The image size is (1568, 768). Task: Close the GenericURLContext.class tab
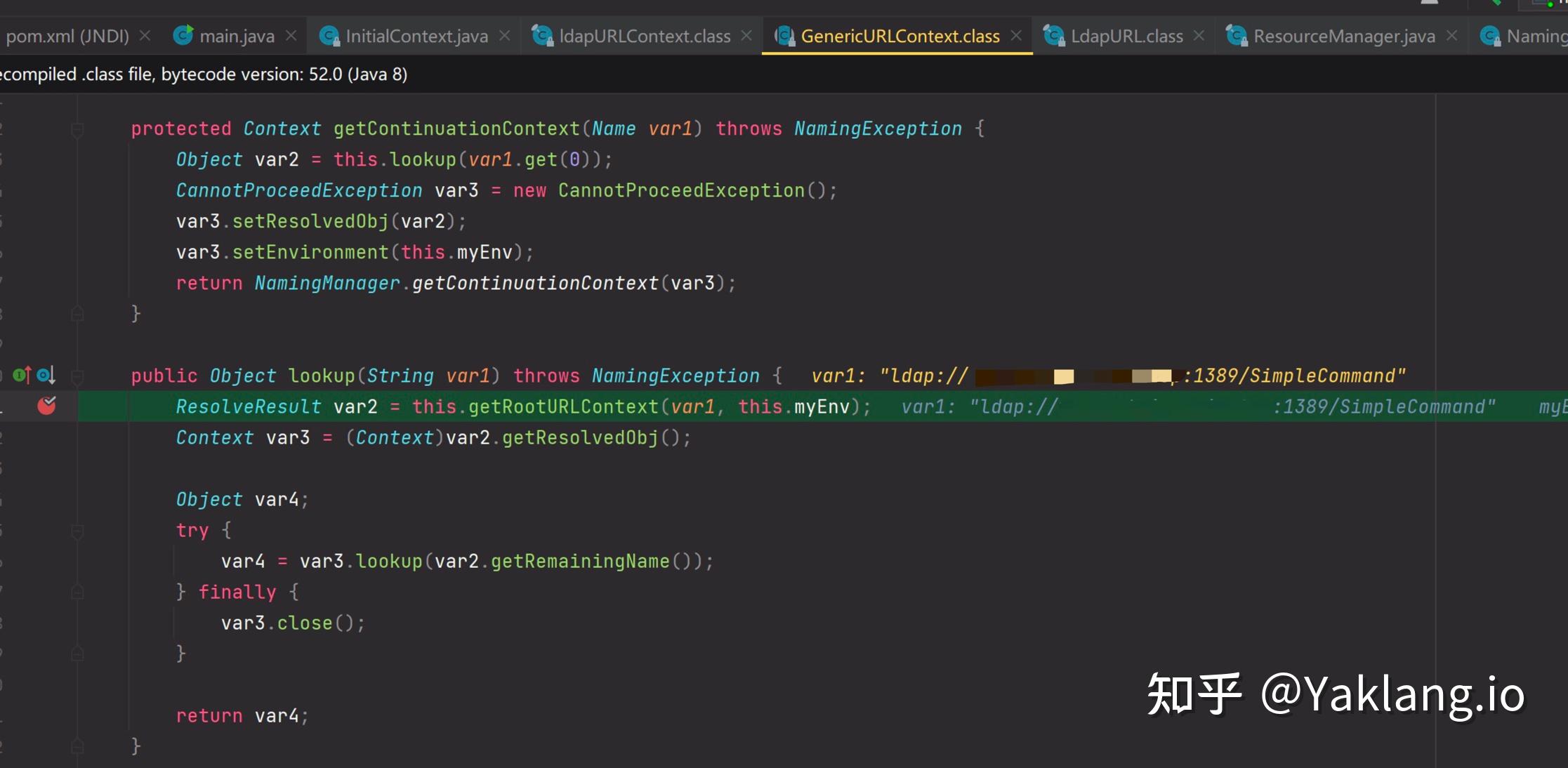(1016, 35)
